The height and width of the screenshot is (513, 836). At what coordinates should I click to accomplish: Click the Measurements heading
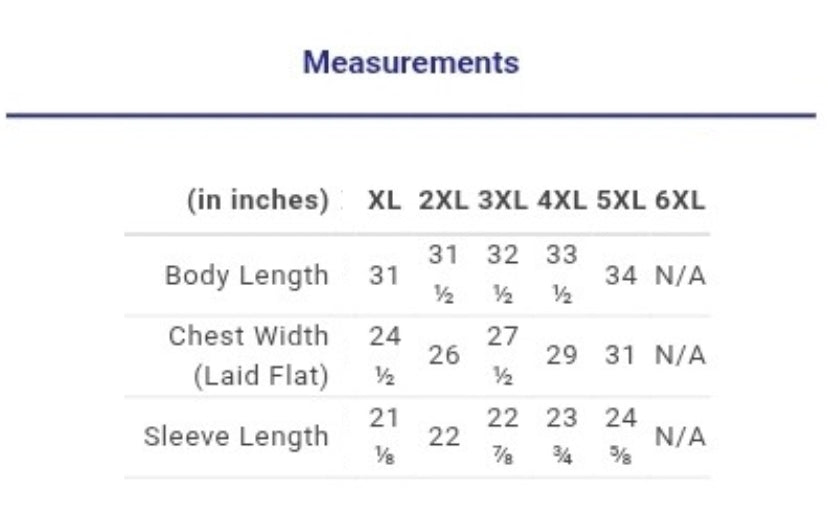point(411,62)
